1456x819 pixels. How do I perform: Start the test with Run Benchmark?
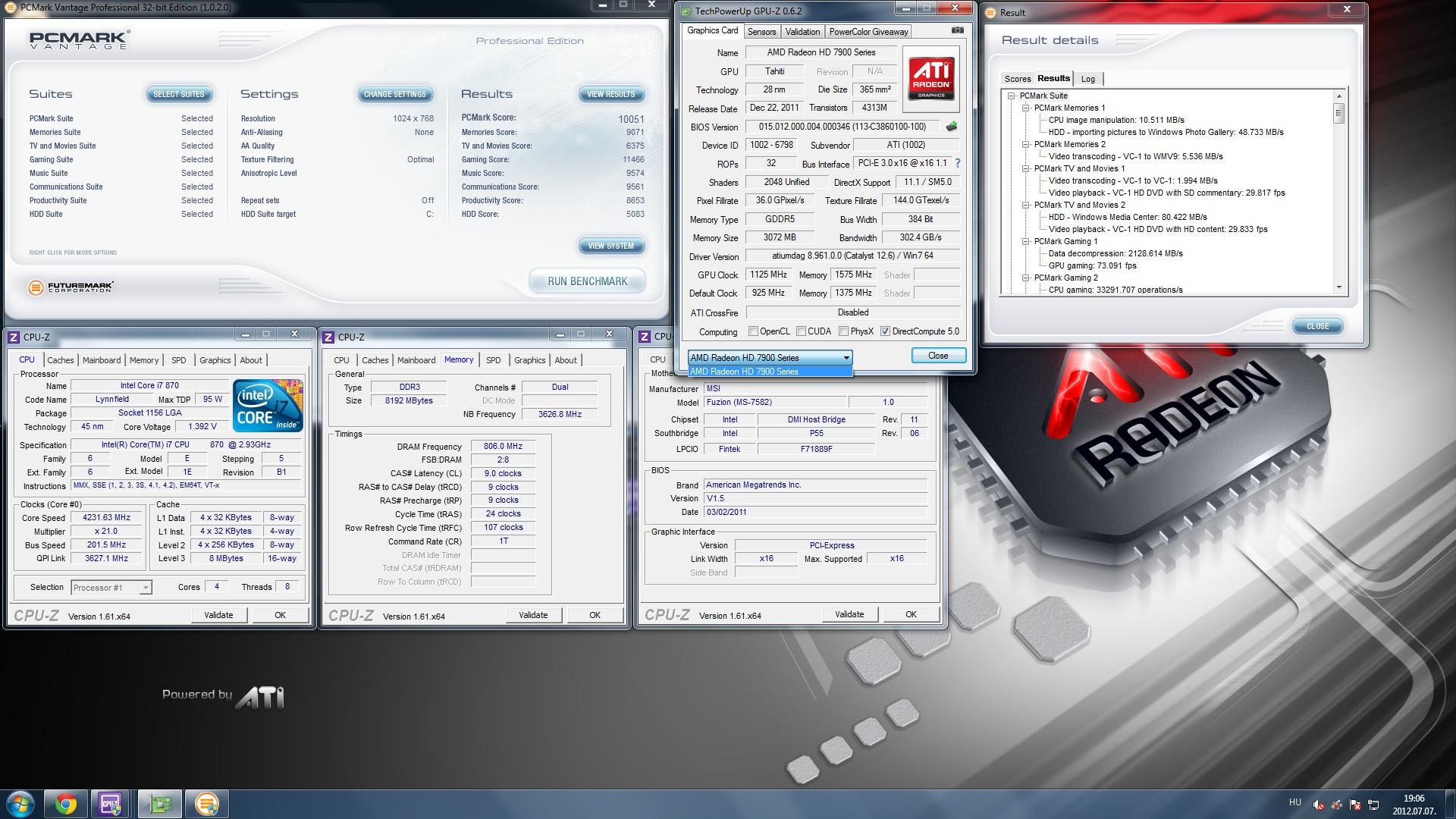(x=588, y=281)
